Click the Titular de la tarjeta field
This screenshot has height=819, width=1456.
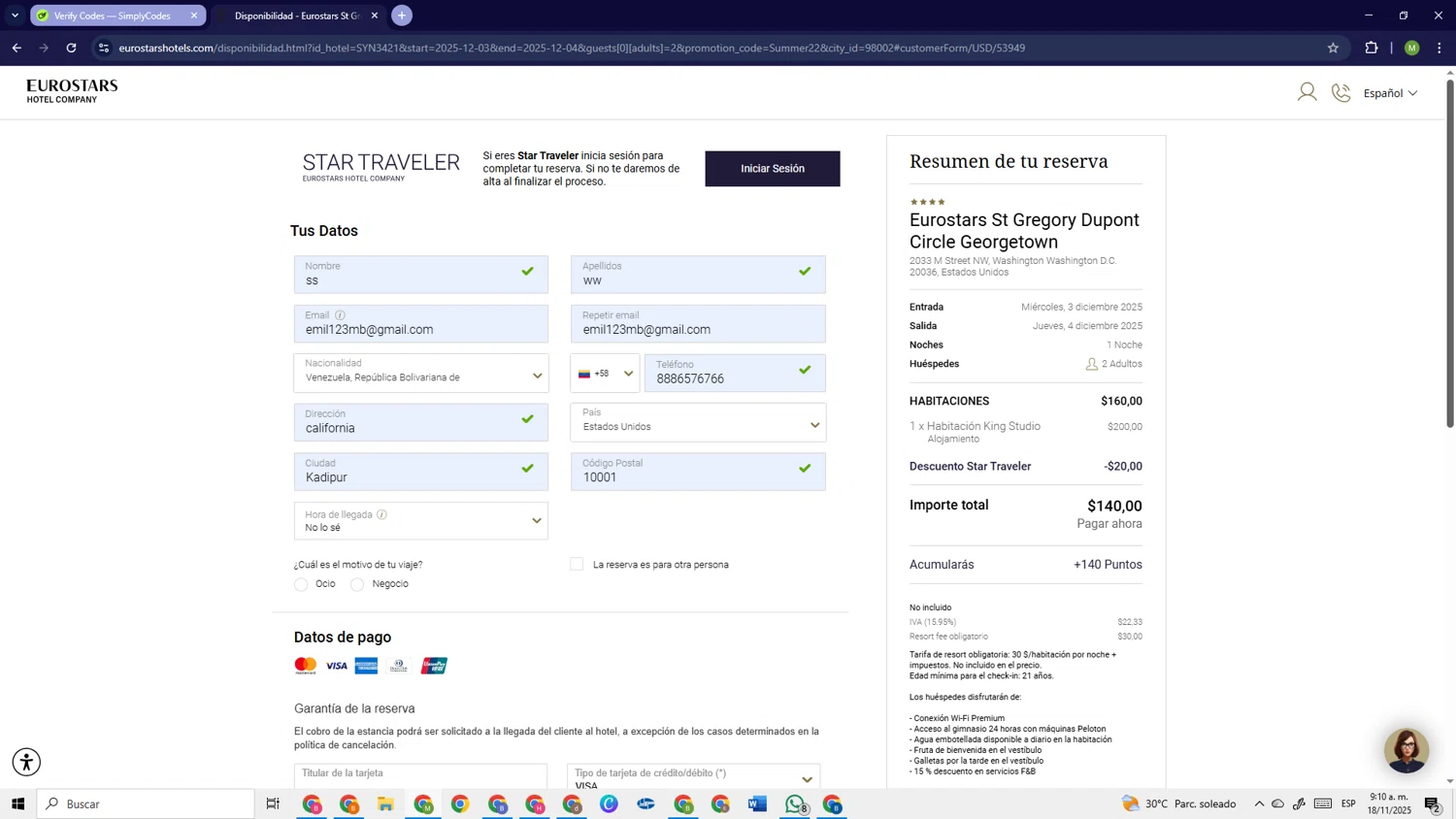point(421,776)
